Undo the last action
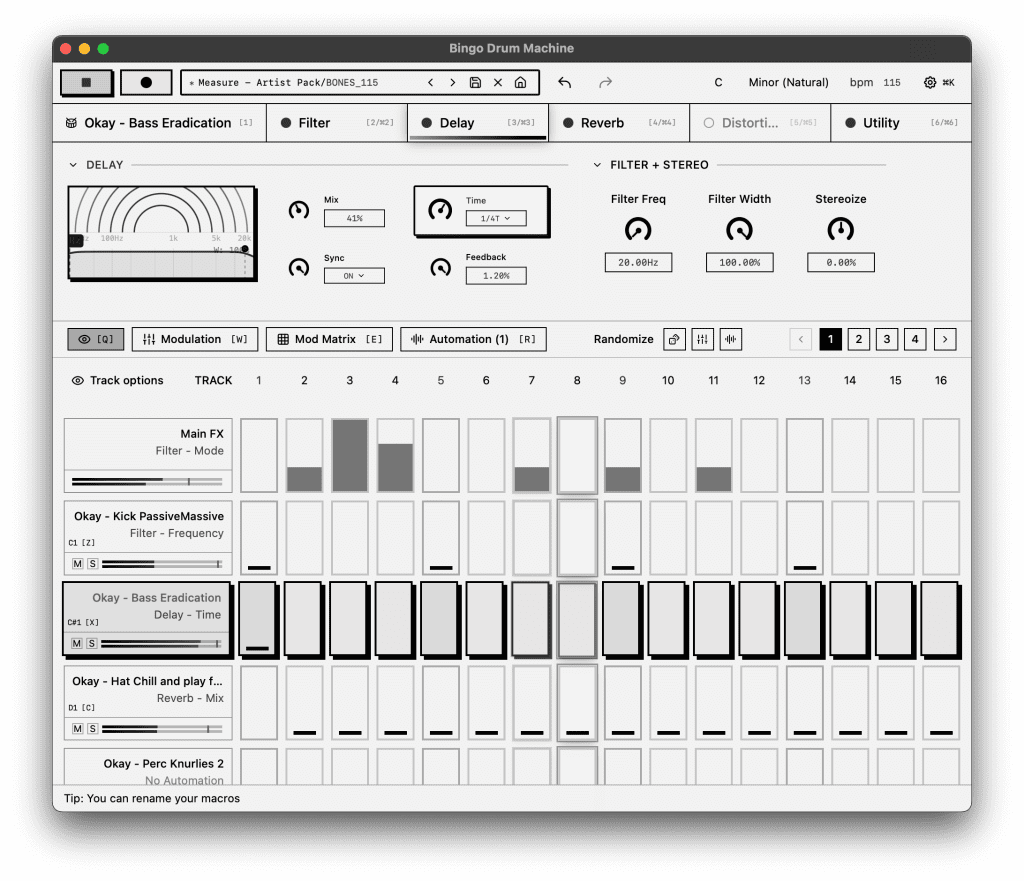The width and height of the screenshot is (1024, 881). [566, 82]
